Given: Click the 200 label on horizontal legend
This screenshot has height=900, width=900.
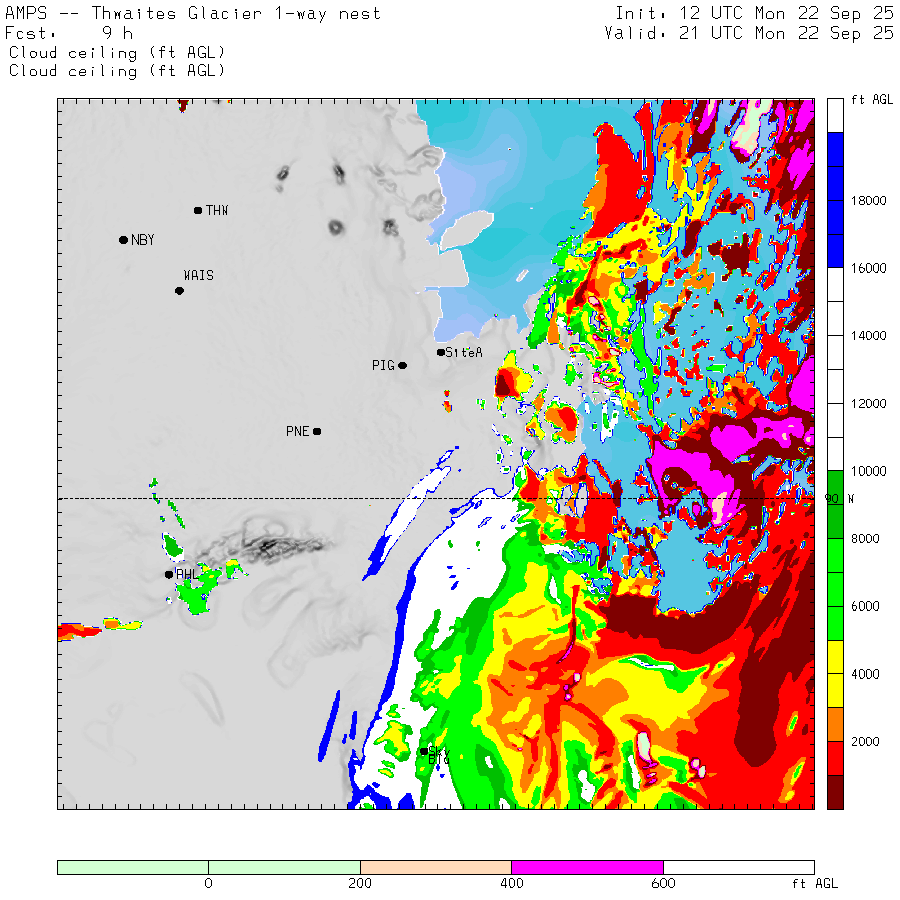Looking at the screenshot, I should (360, 884).
